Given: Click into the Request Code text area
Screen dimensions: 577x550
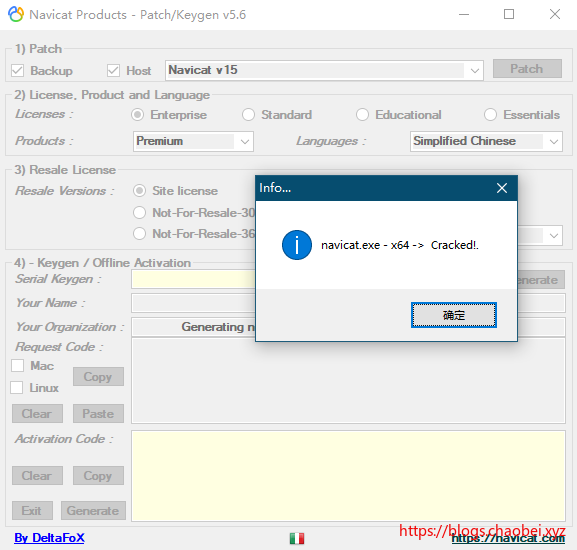Looking at the screenshot, I should point(348,381).
